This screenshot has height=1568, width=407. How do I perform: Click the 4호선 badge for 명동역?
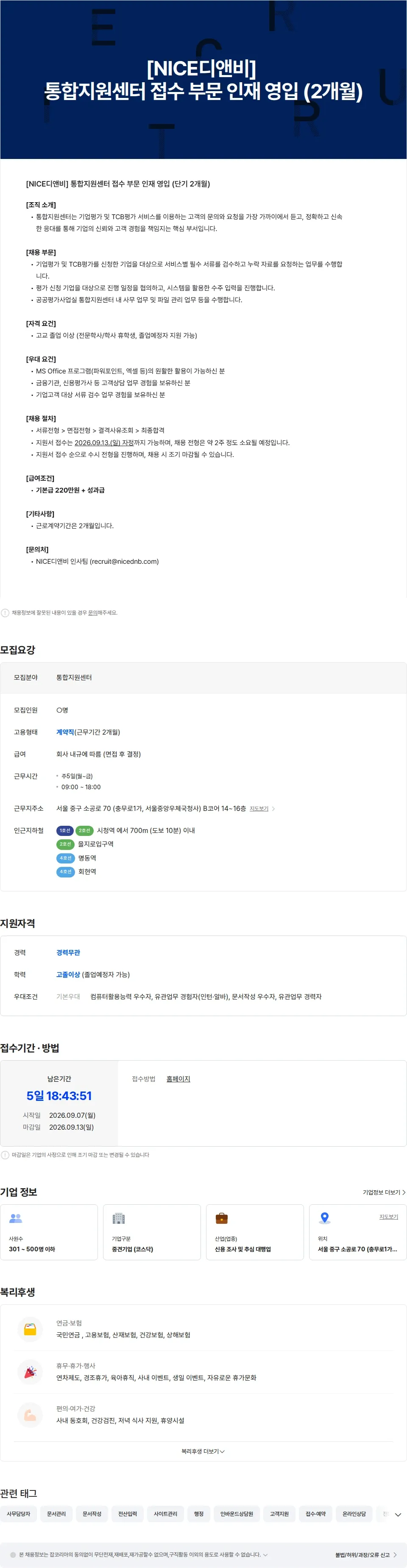[x=66, y=858]
